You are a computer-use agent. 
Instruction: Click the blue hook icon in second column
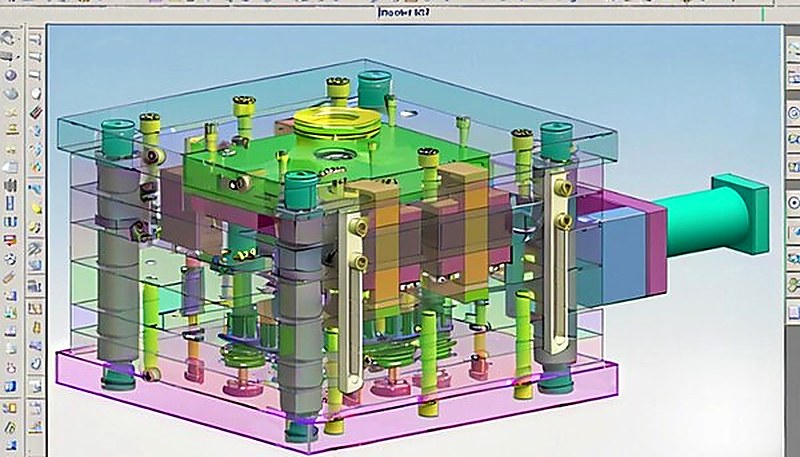click(37, 364)
